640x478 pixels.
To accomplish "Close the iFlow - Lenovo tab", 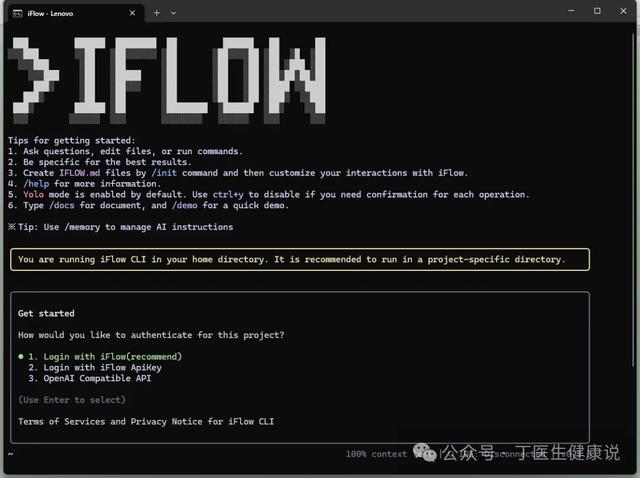I will click(132, 13).
